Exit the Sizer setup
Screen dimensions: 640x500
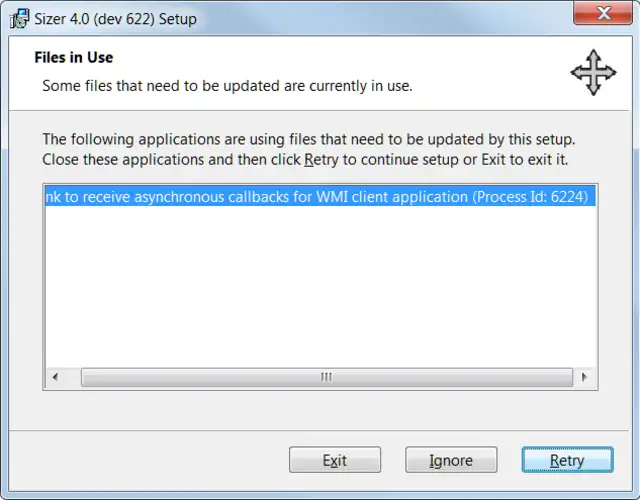pyautogui.click(x=335, y=460)
